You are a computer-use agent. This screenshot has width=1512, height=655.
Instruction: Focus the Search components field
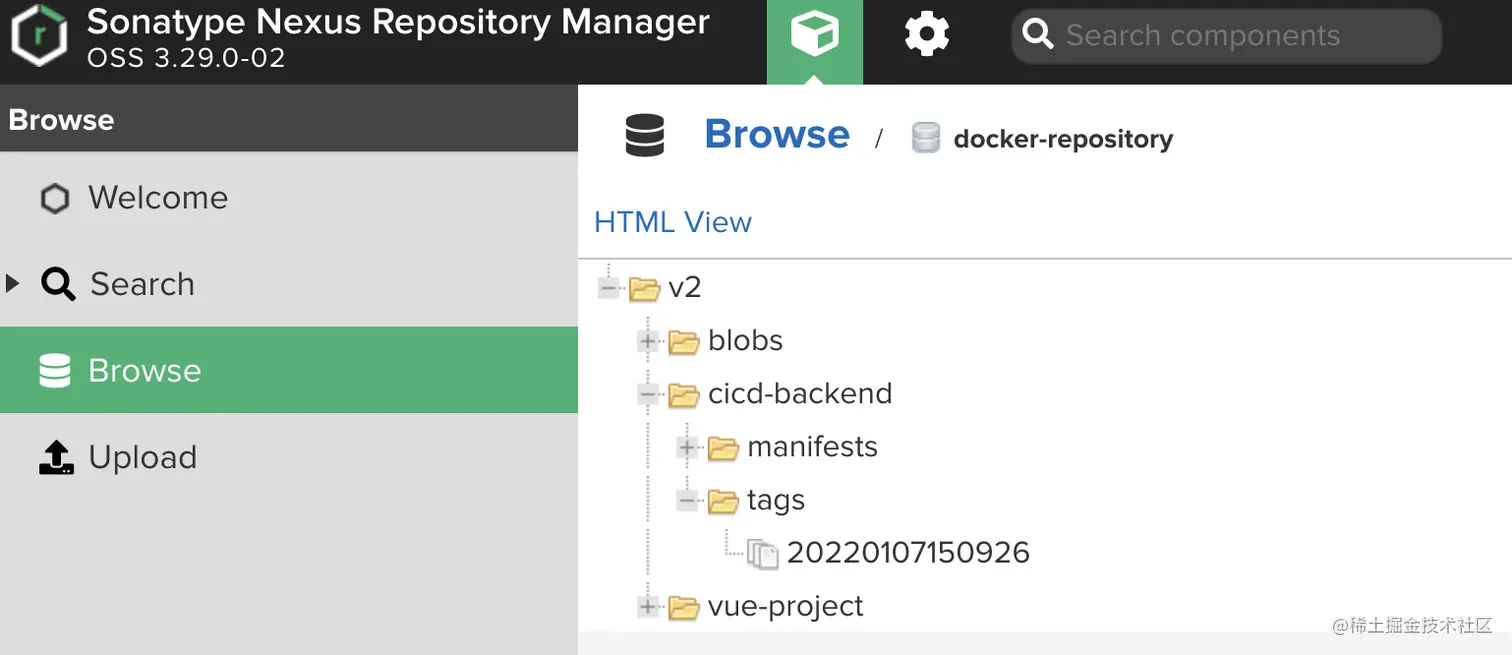[x=1226, y=36]
